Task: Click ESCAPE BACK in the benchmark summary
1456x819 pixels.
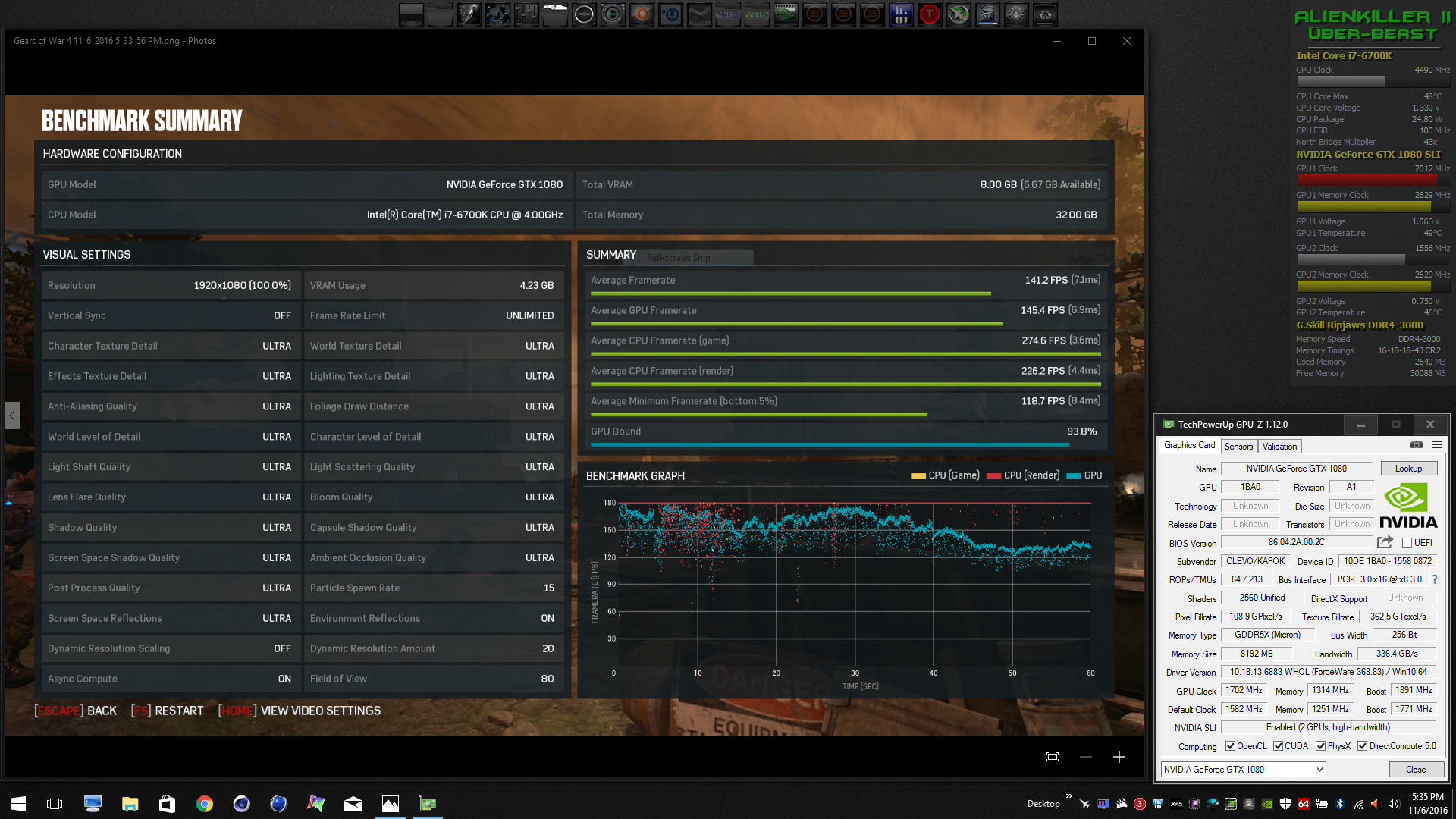Action: coord(76,711)
